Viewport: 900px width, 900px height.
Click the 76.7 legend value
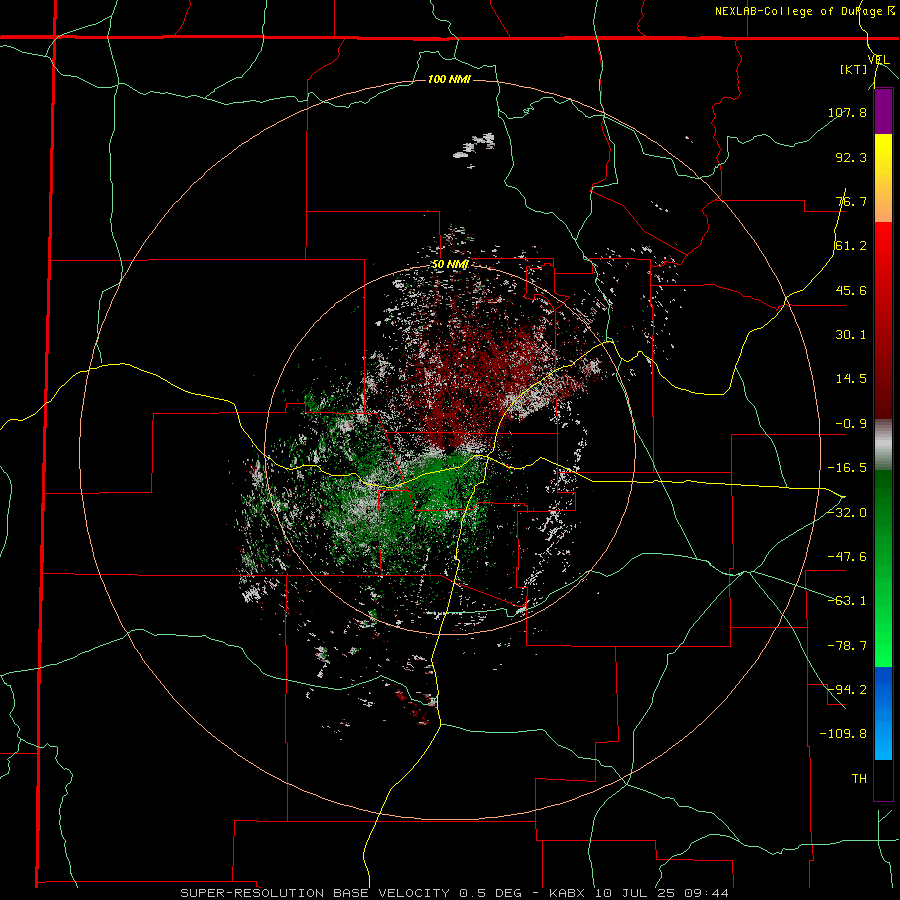851,201
